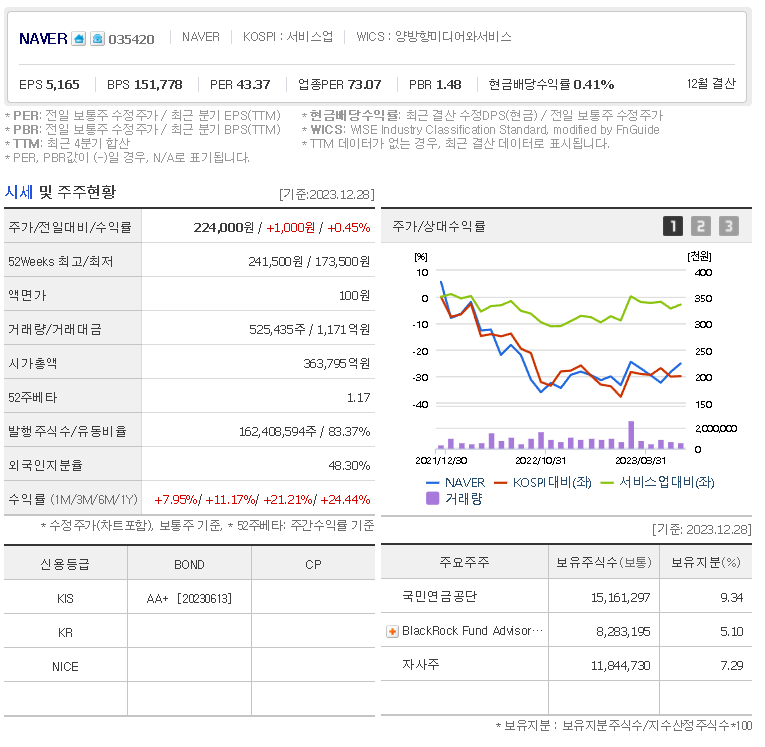Screen dimensions: 765x747
Task: Click the phone icon beside code 035420
Action: click(x=98, y=39)
